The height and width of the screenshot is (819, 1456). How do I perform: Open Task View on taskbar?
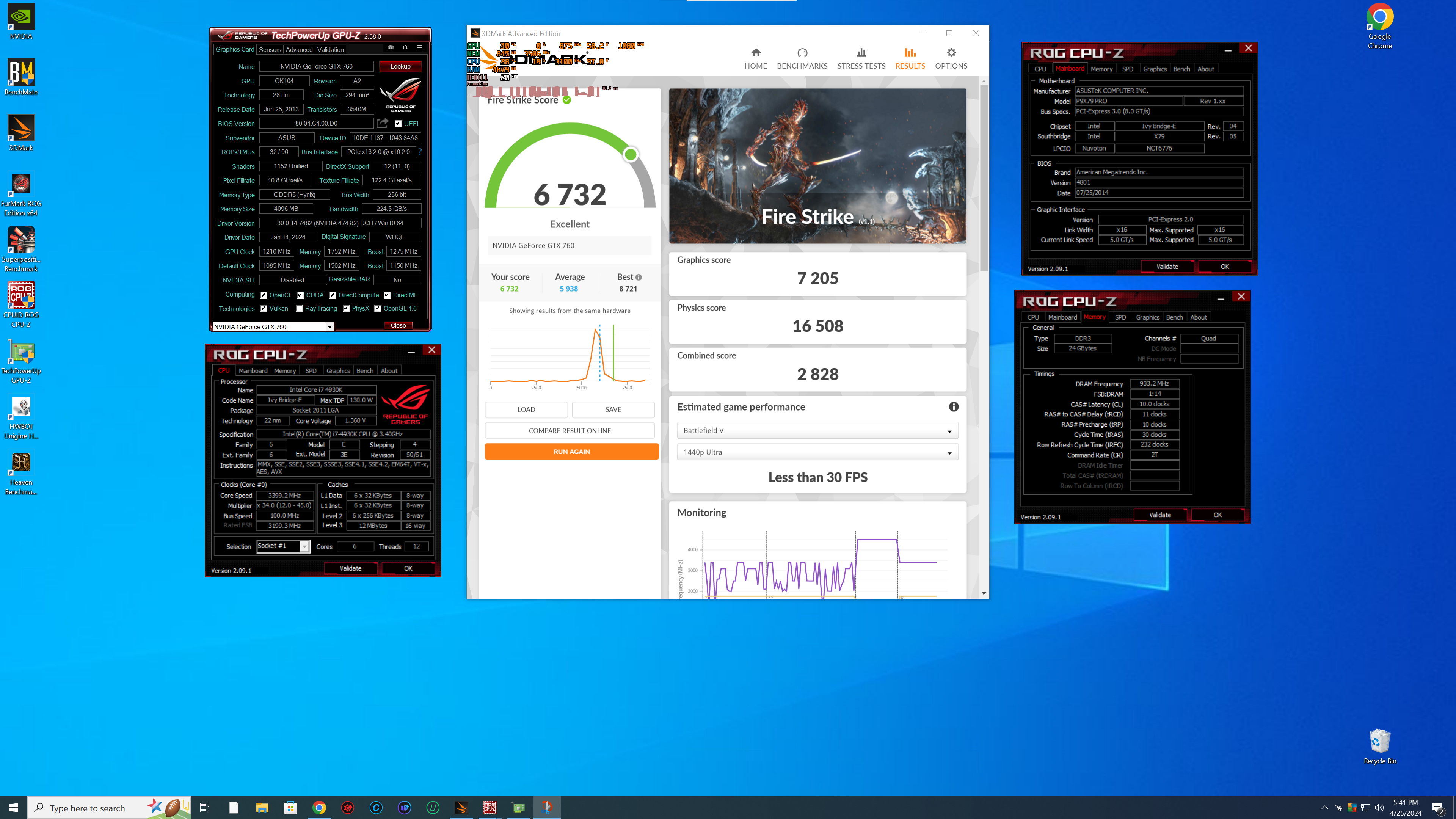(x=205, y=808)
